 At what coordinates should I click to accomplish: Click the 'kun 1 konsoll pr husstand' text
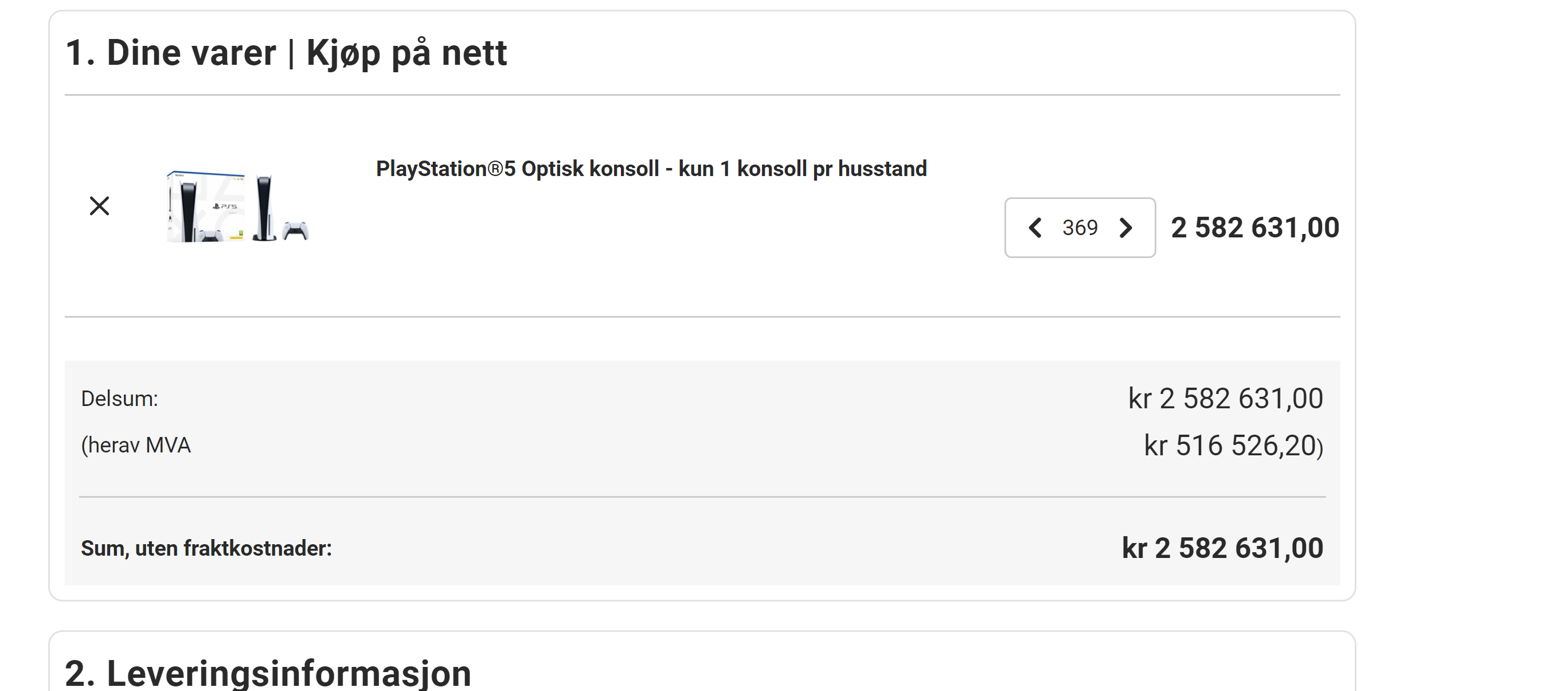(x=802, y=169)
